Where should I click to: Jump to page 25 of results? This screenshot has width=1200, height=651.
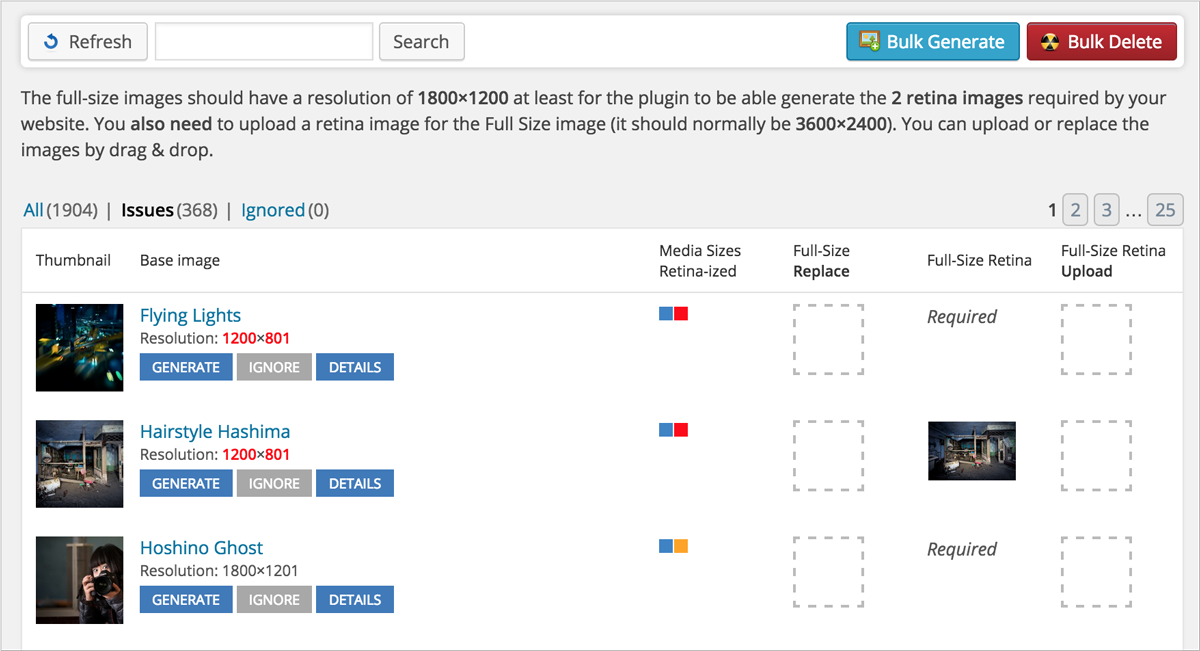click(x=1164, y=210)
